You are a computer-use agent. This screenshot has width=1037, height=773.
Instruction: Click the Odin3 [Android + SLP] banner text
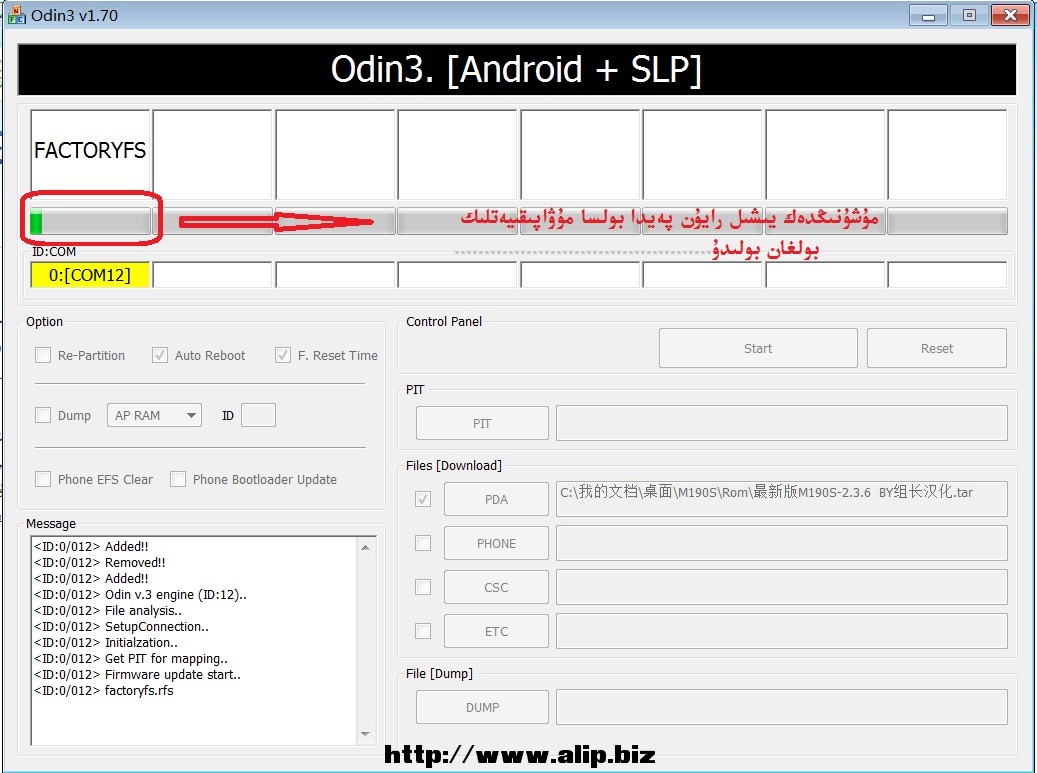(516, 69)
